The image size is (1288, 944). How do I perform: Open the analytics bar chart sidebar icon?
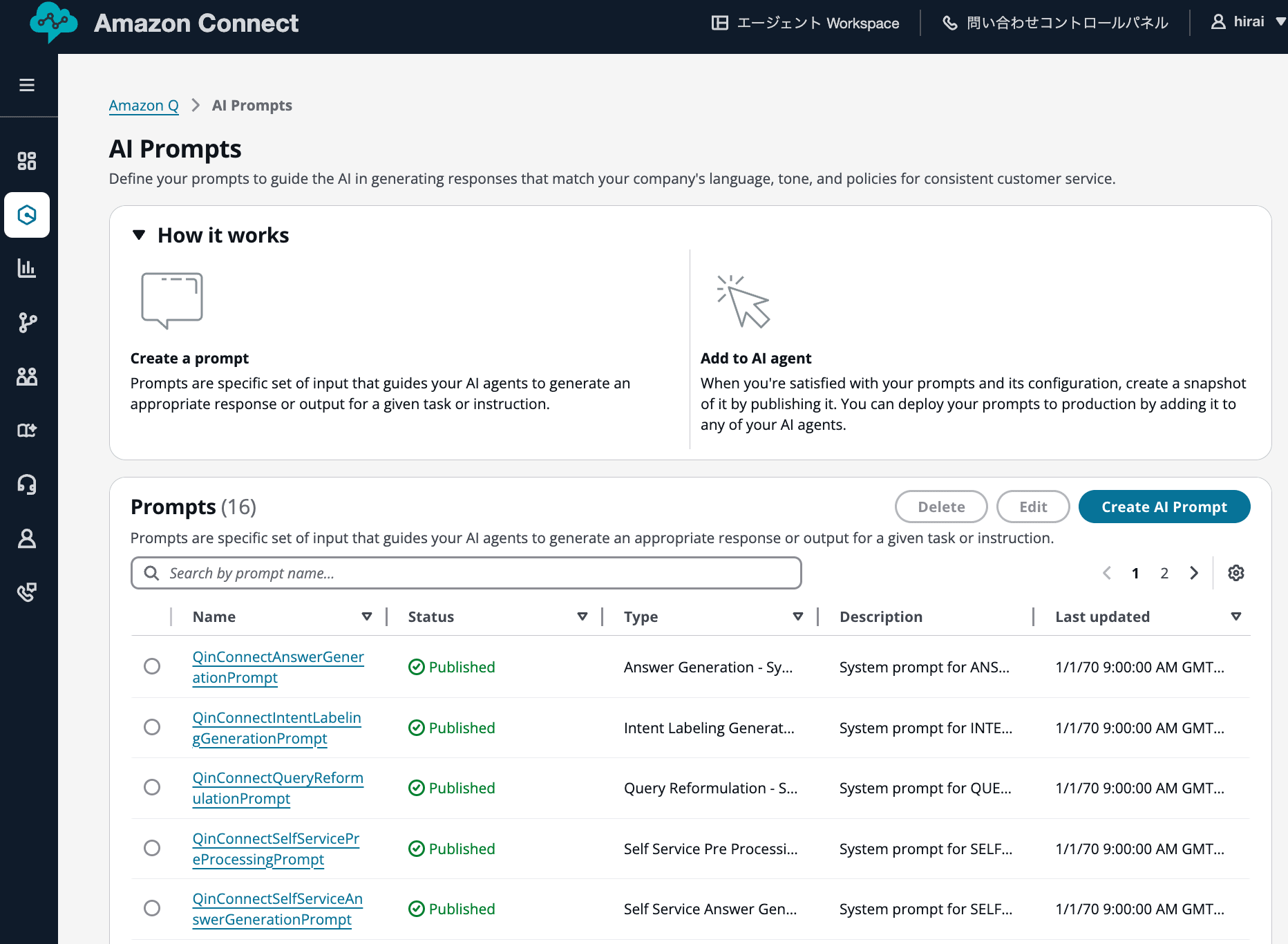(x=27, y=268)
